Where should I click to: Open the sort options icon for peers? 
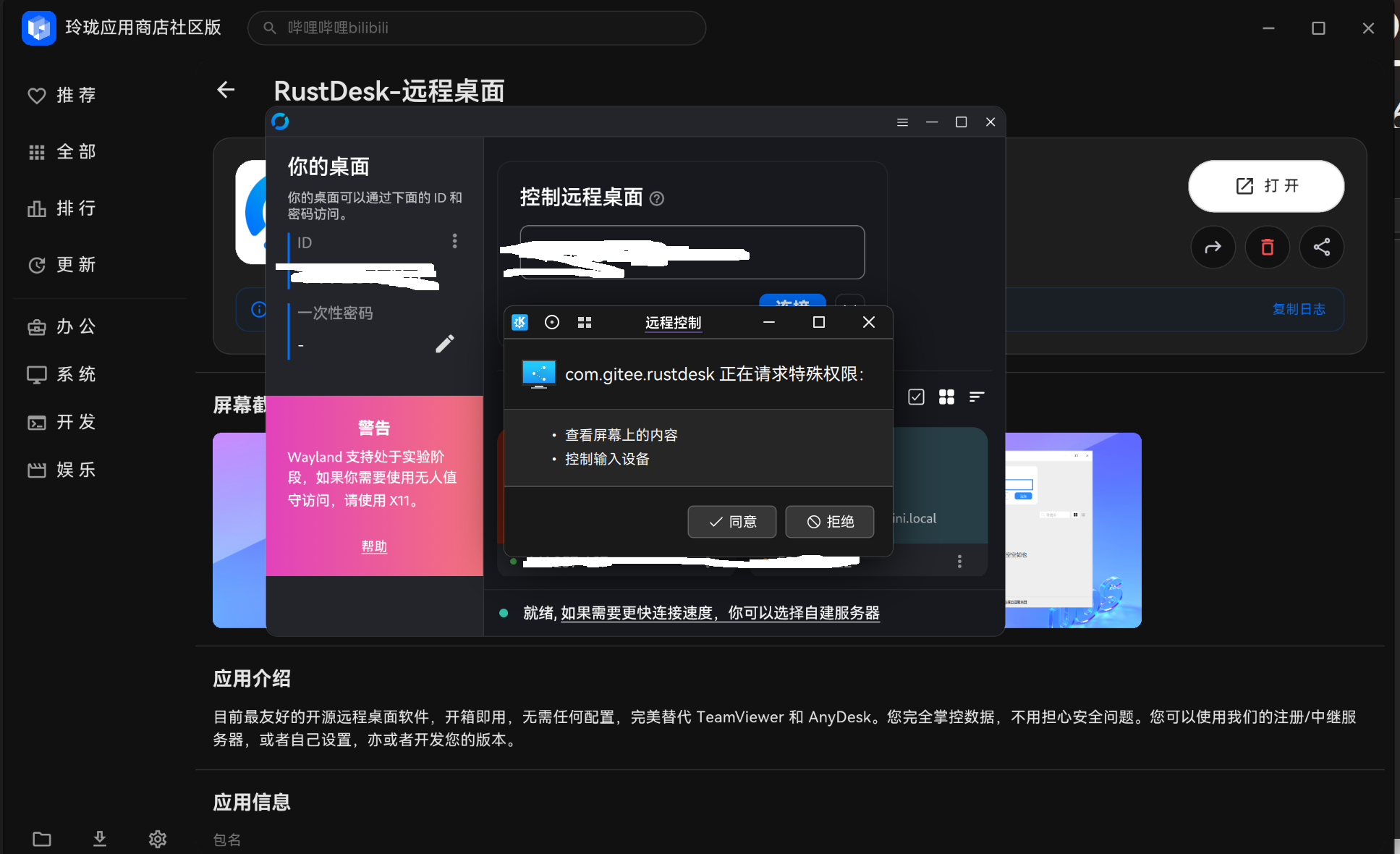click(977, 397)
